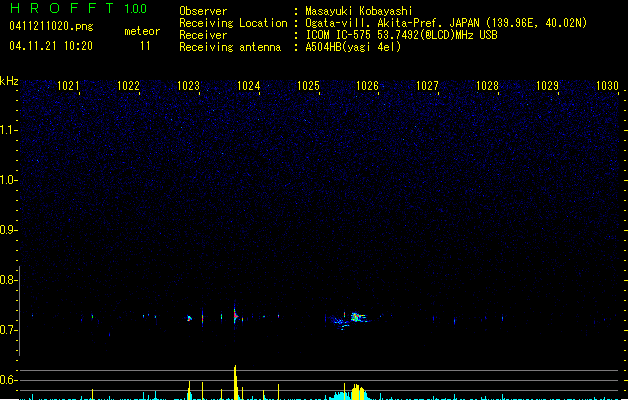Click the 1.1 kHz frequency axis label
Screen dimensions: 629x400
pyautogui.click(x=8, y=130)
